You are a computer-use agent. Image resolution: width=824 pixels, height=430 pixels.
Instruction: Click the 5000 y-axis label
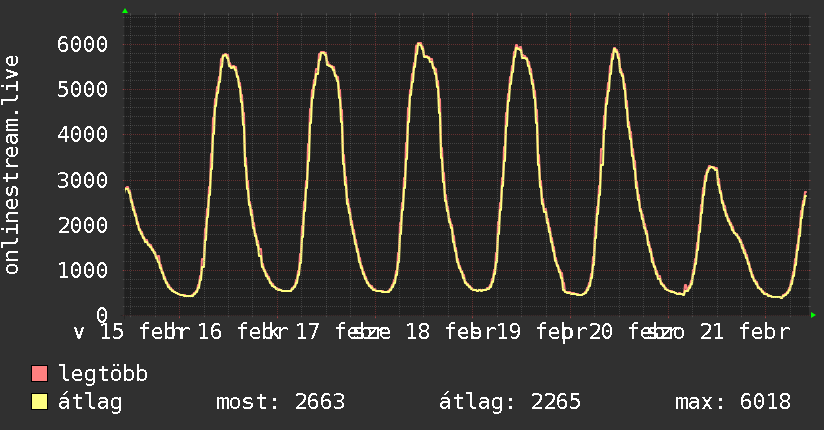coord(82,89)
